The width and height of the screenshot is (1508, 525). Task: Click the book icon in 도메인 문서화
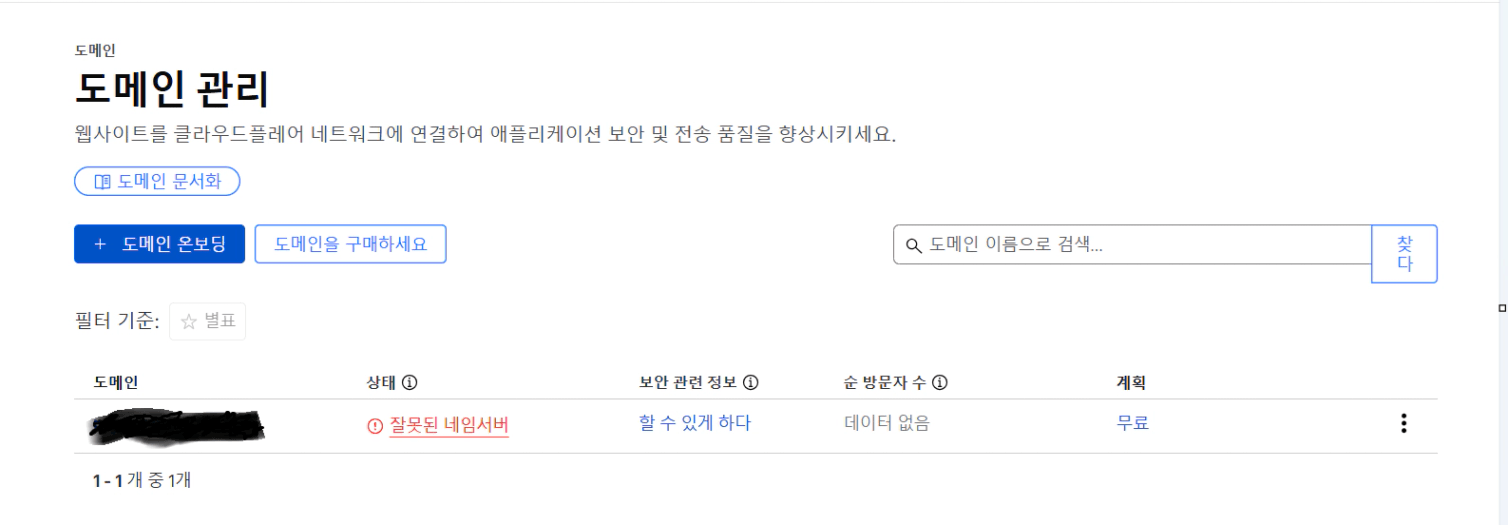pyautogui.click(x=102, y=182)
